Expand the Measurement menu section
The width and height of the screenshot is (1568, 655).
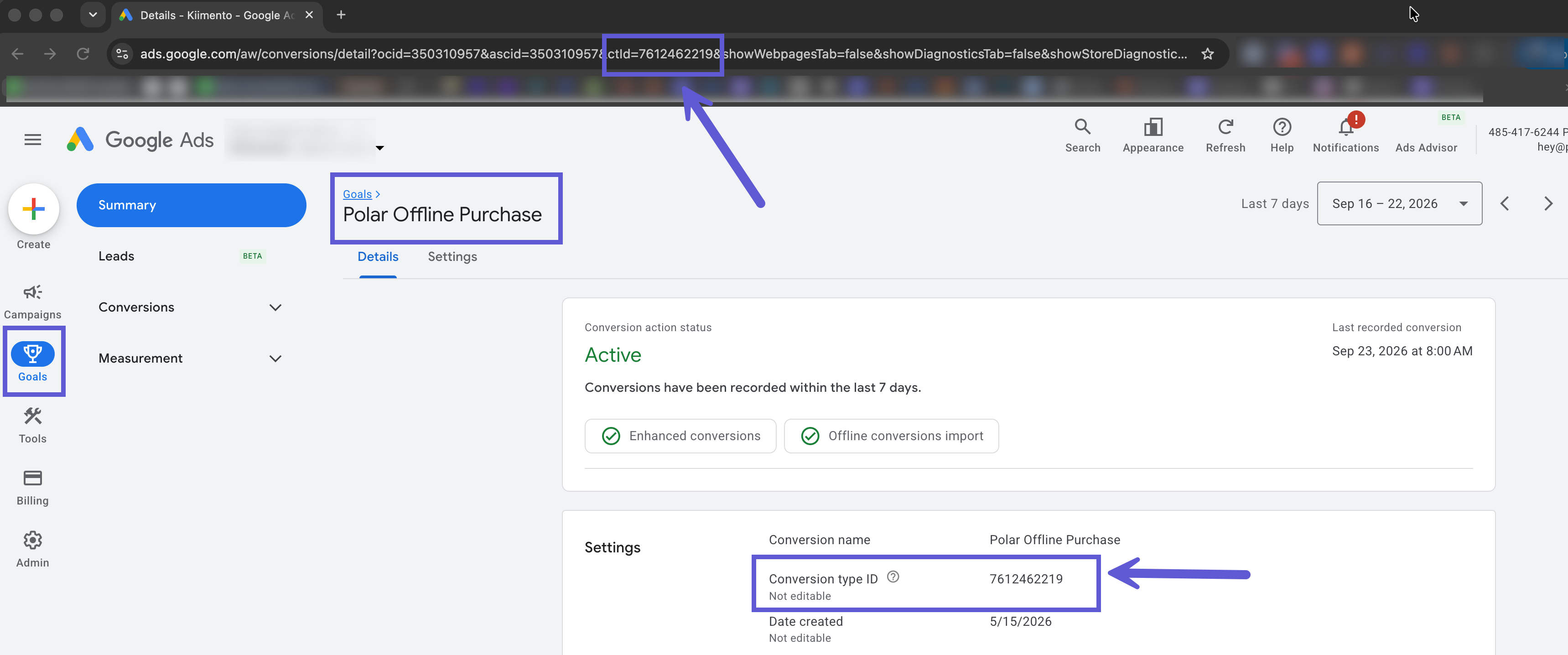point(191,359)
